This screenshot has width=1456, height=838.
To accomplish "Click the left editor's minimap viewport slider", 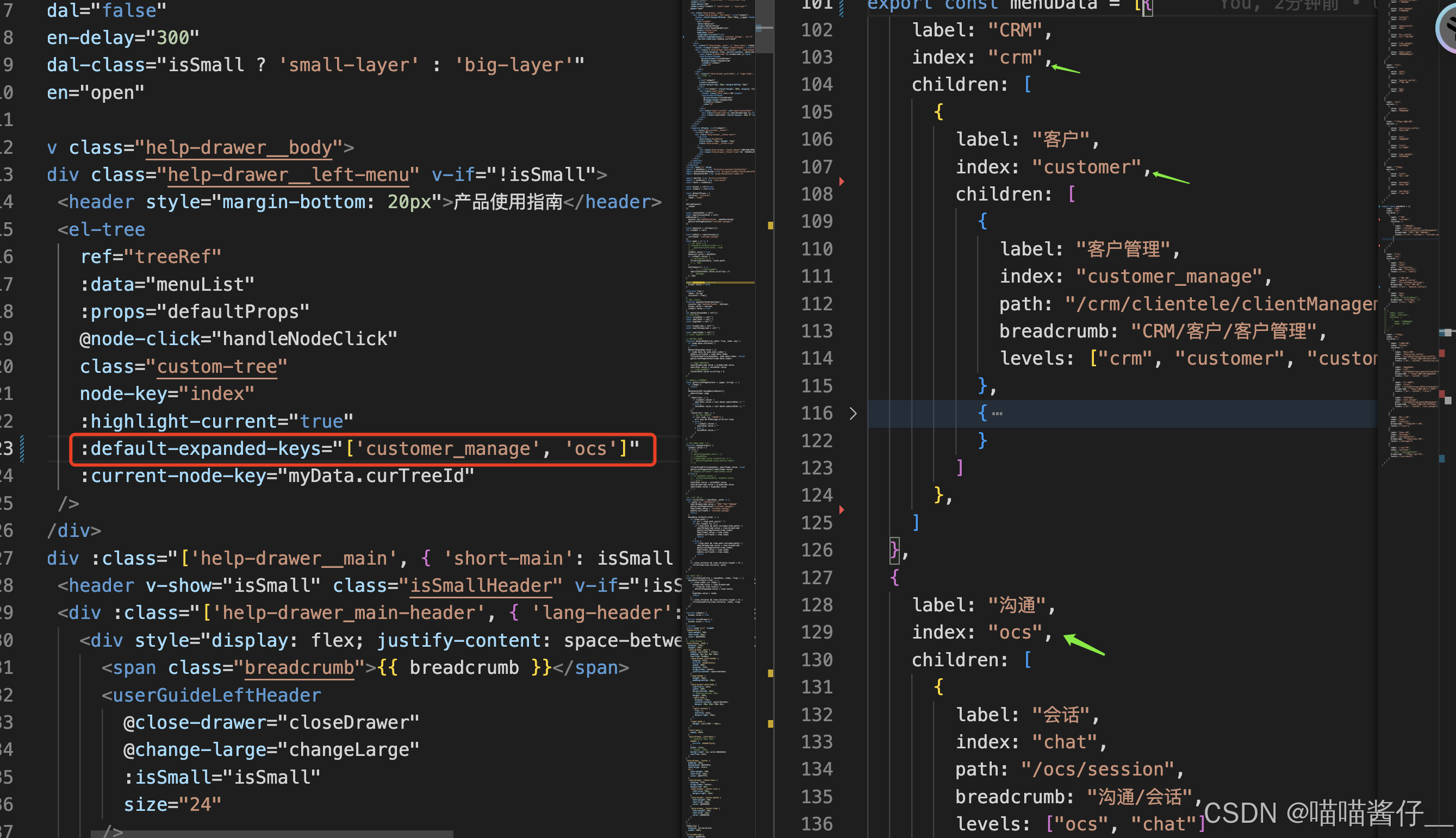I will coord(764,27).
